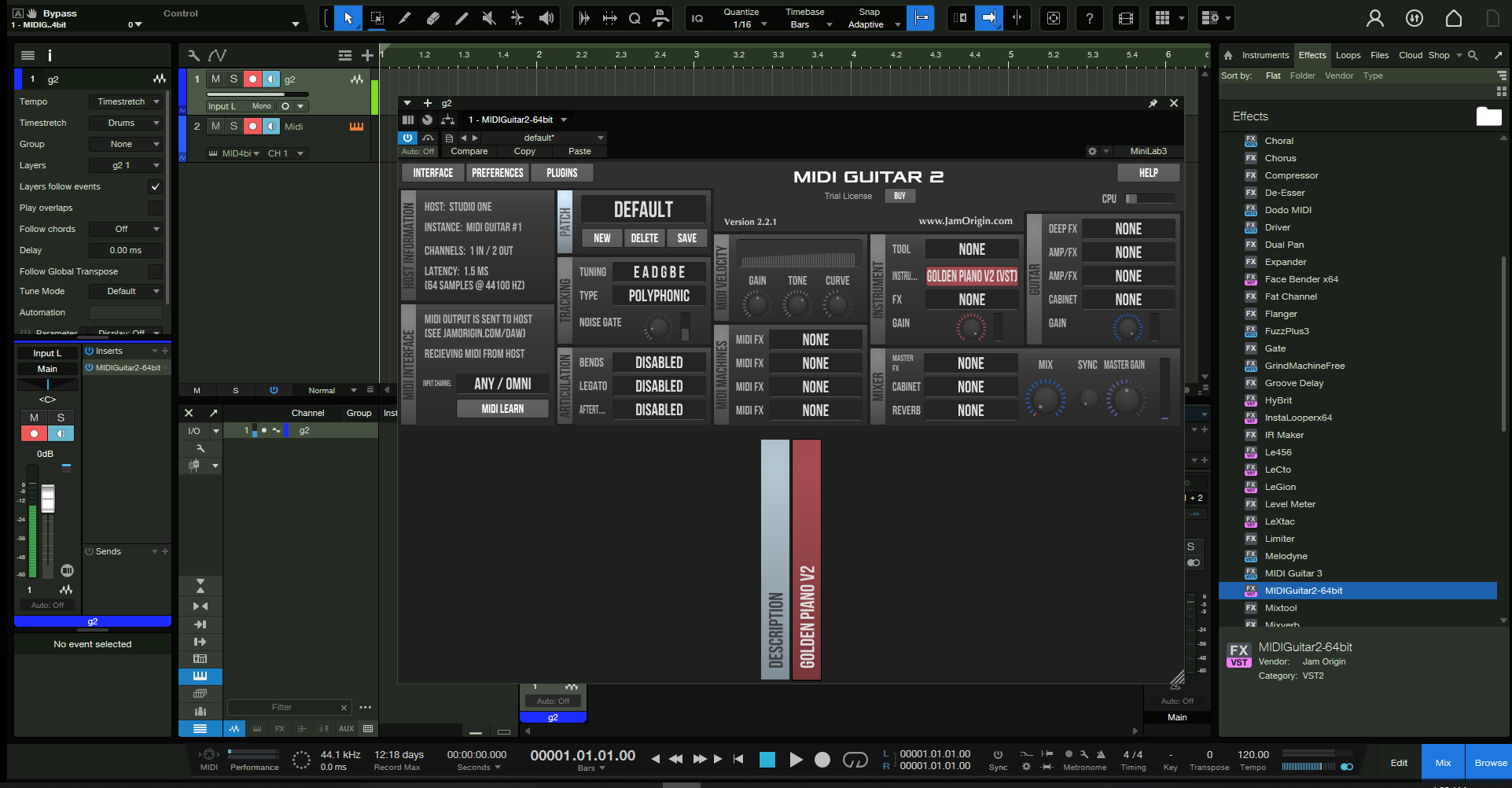Screen dimensions: 1512x788
Task: Open the Timestretch Drums dropdown
Action: point(126,123)
